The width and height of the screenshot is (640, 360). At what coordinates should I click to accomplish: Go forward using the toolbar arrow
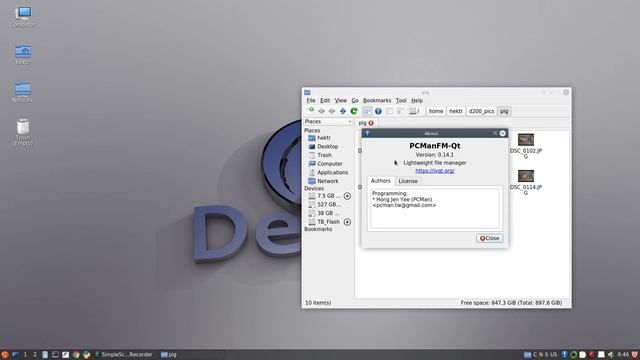[332, 111]
